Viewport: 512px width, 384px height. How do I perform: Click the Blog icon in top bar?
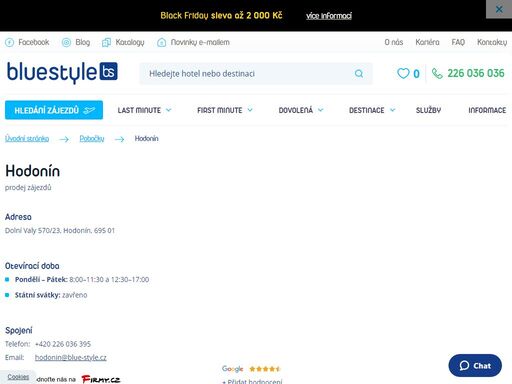click(x=66, y=42)
